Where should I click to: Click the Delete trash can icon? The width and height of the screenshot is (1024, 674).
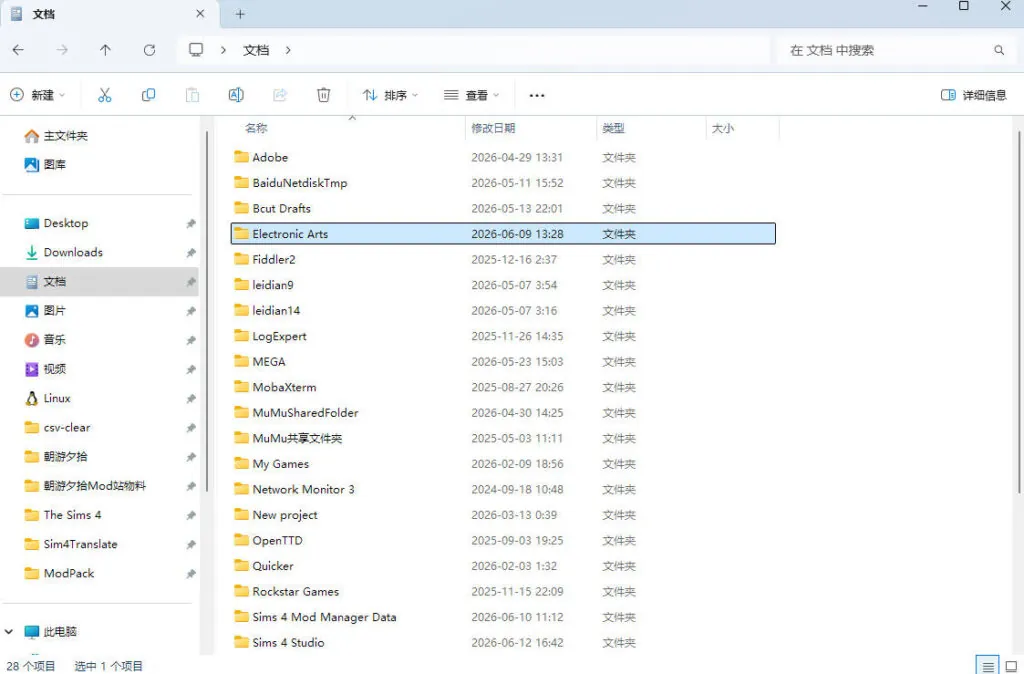(x=323, y=95)
